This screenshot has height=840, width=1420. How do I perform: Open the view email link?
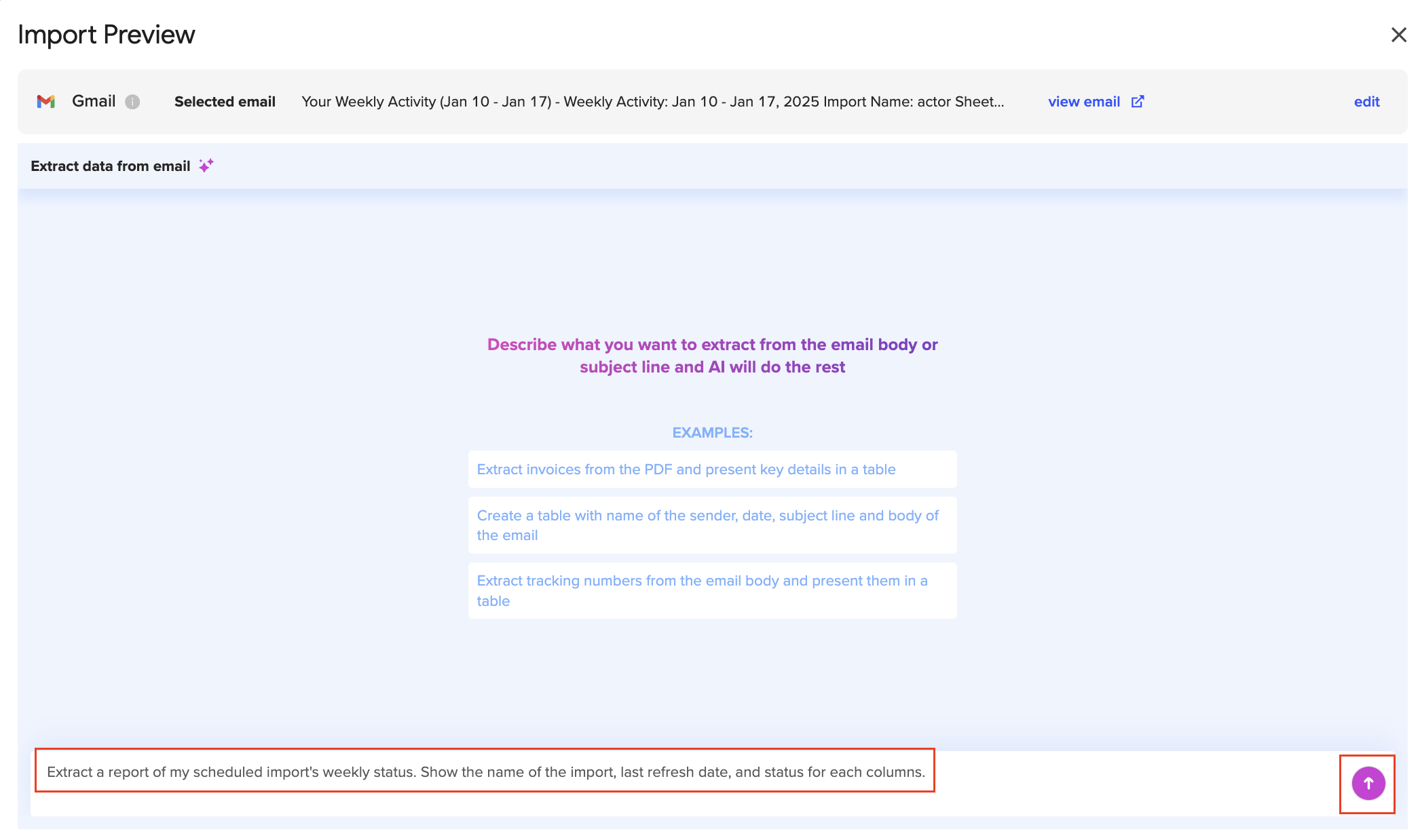(x=1083, y=102)
